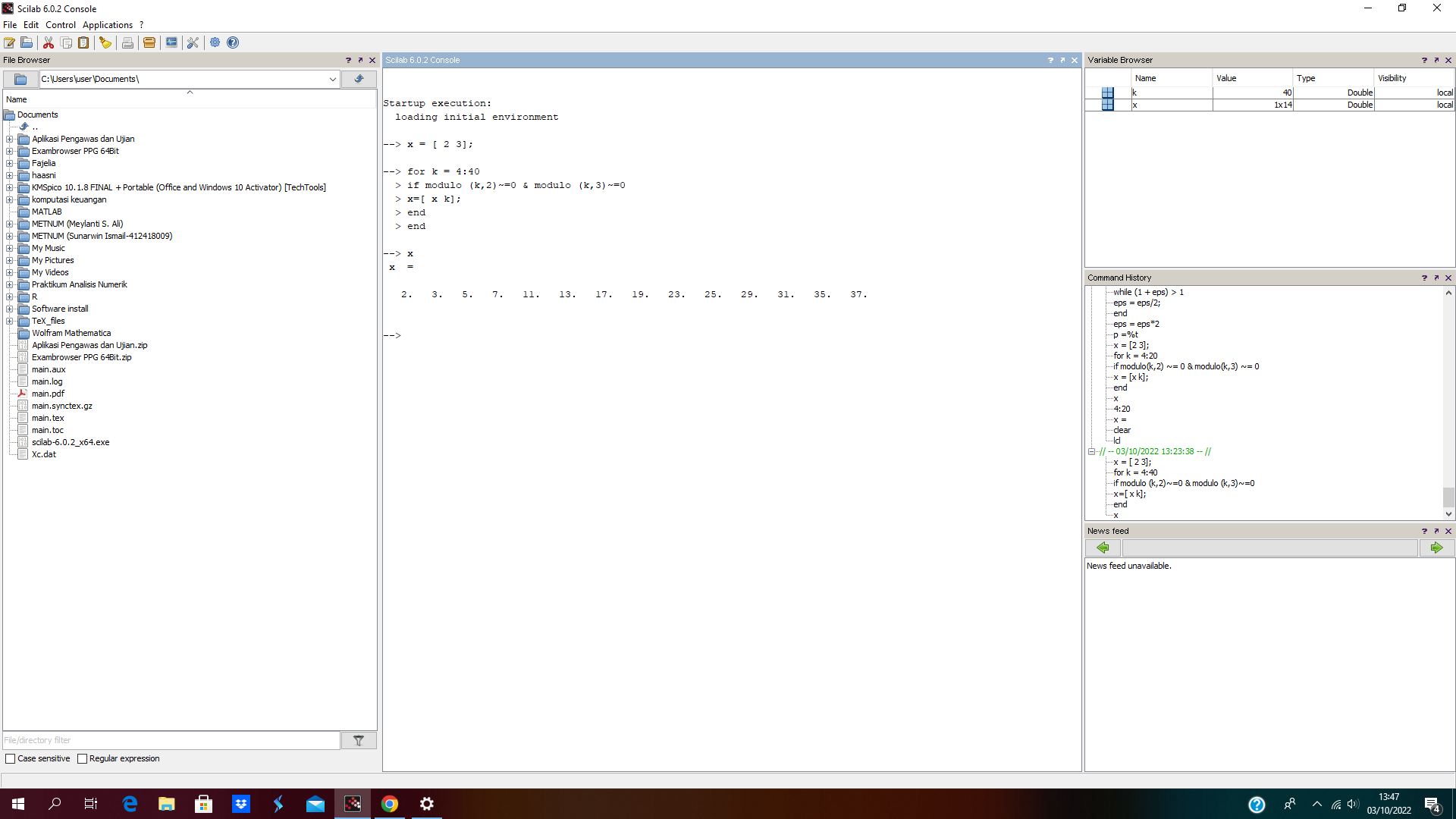Open the ? help menu
Viewport: 1456px width, 819px height.
(141, 25)
